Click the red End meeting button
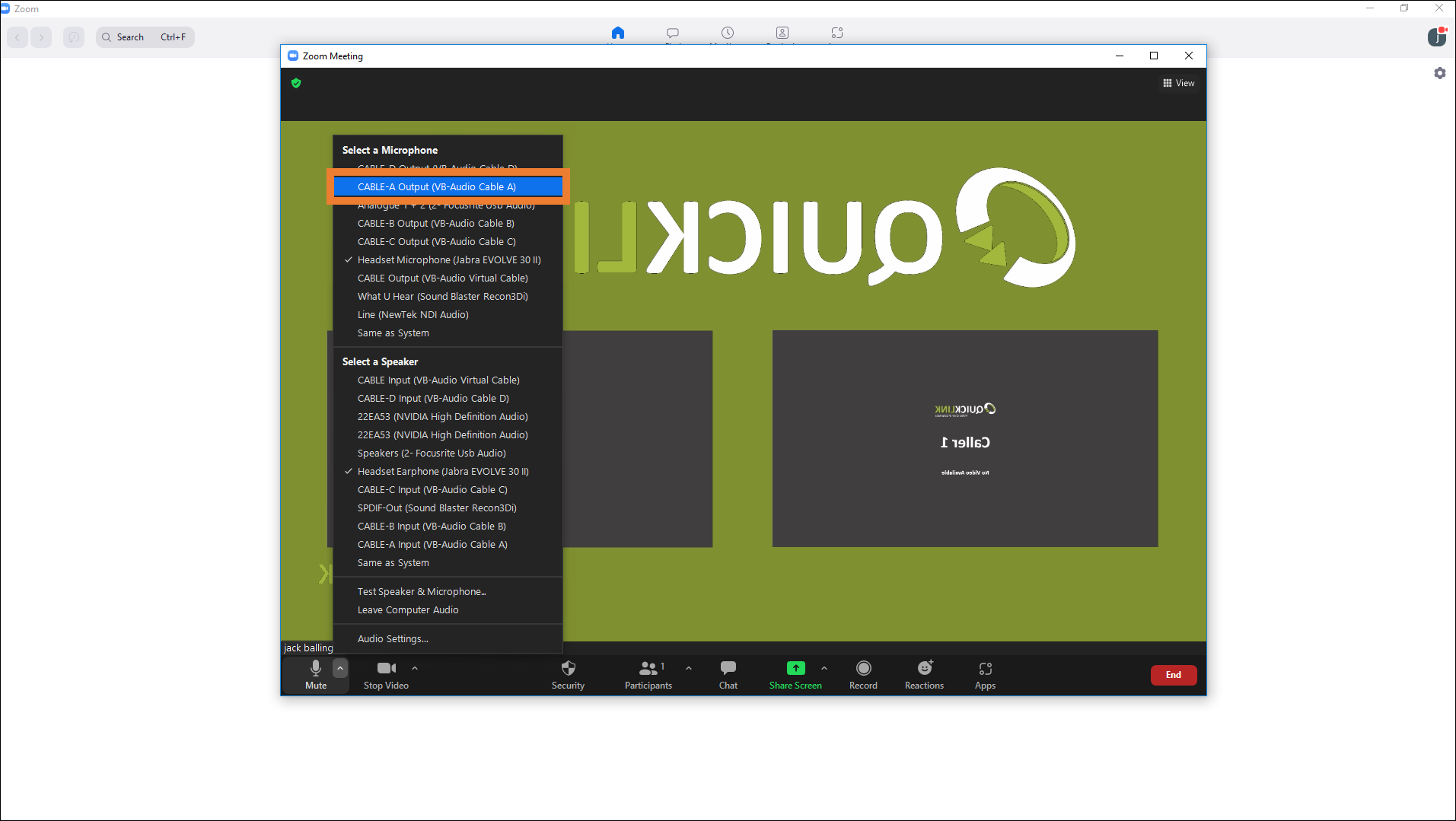Viewport: 1456px width, 821px height. pos(1174,675)
